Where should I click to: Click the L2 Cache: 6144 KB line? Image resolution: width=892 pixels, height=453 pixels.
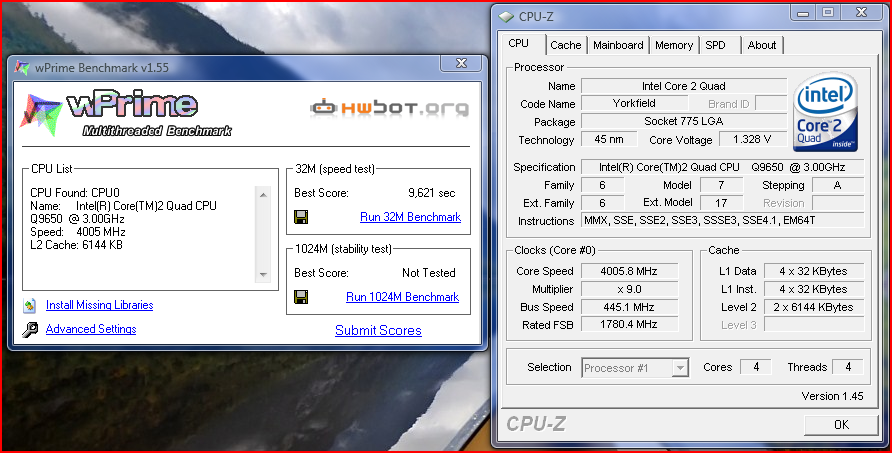76,245
